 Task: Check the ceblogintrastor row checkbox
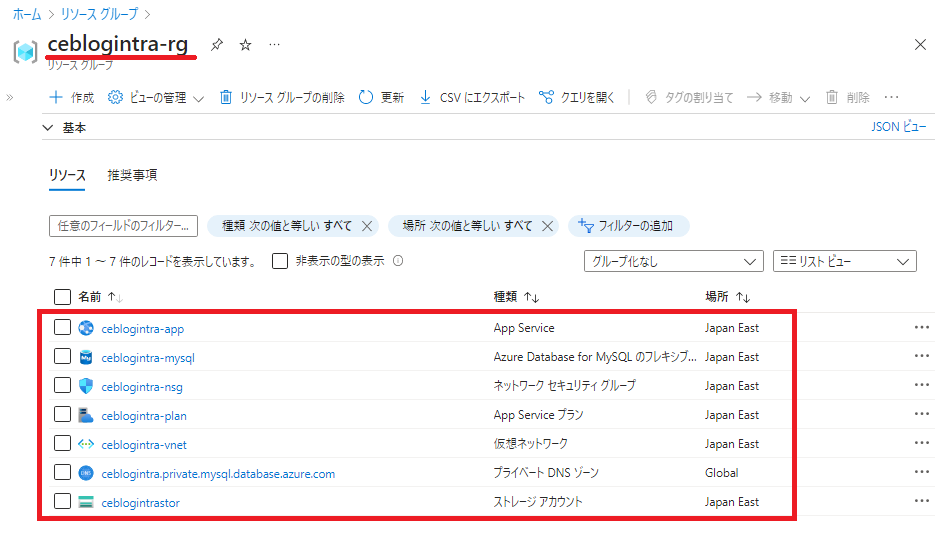(x=62, y=501)
